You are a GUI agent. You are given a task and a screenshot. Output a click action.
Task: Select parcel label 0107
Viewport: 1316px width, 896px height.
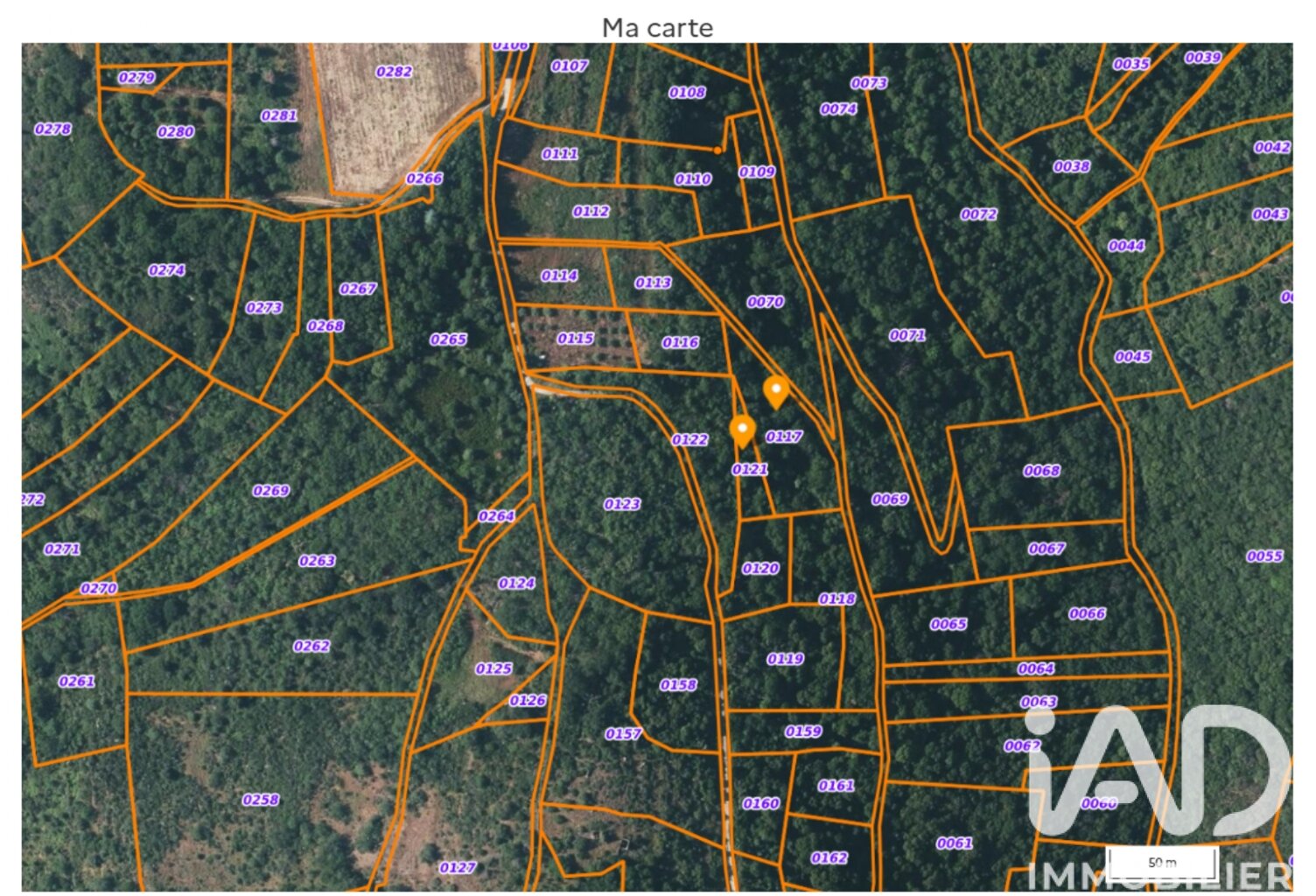pos(570,66)
